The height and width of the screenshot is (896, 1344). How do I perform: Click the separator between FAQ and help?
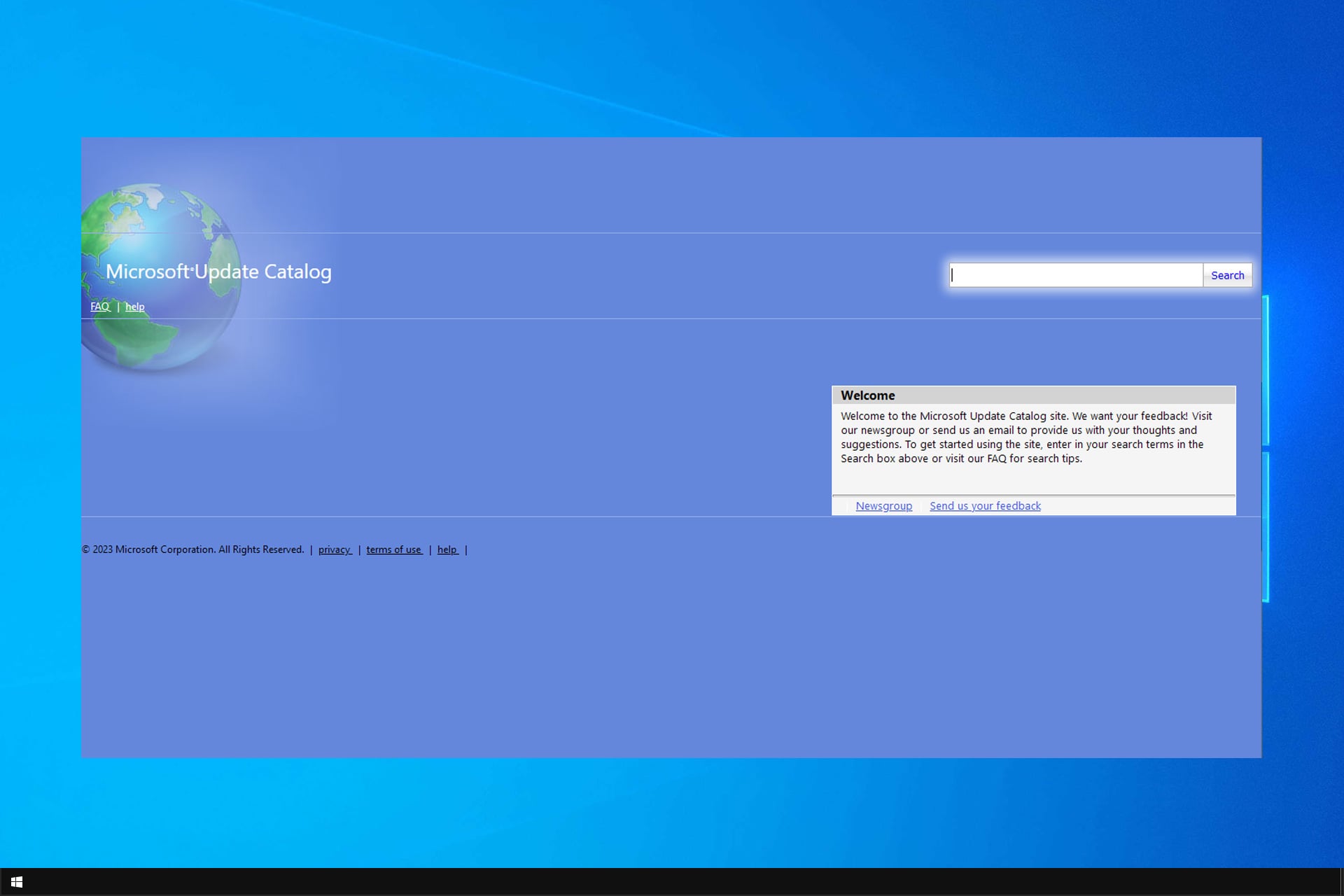point(119,307)
